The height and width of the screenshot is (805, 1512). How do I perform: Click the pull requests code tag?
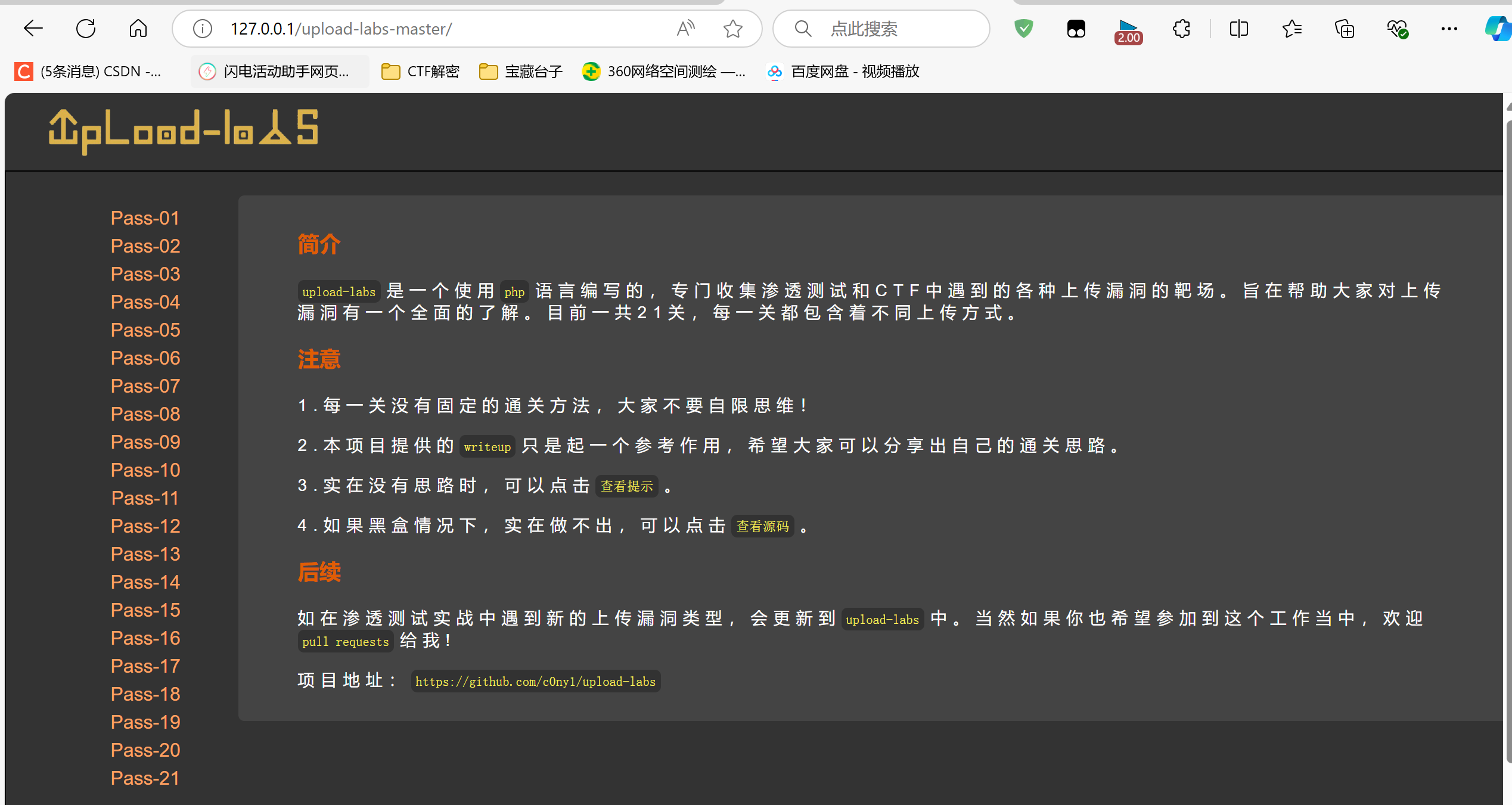coord(345,641)
